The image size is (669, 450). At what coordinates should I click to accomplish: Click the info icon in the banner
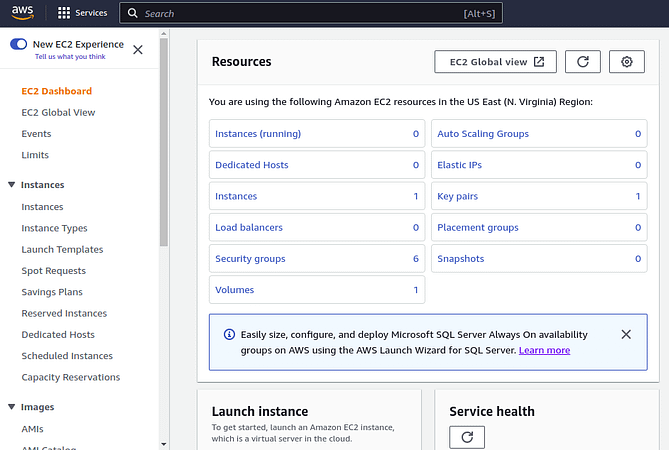[229, 334]
